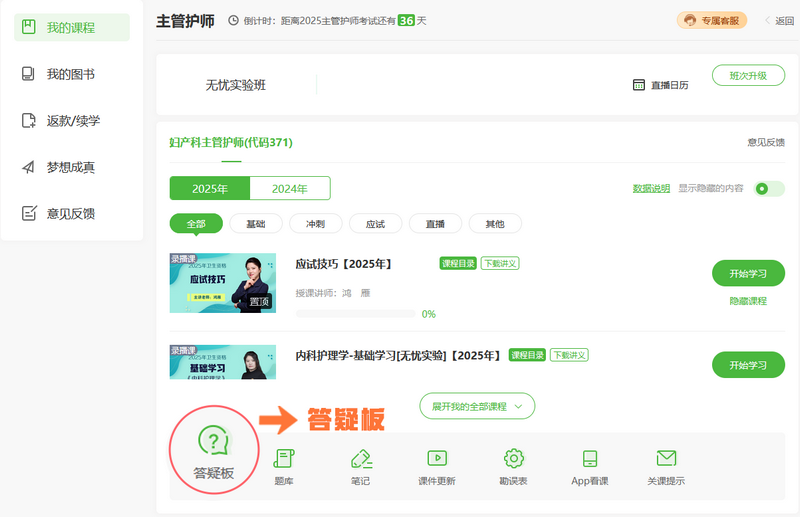
Task: Open the 勘误表 errata gear icon
Action: pos(514,459)
